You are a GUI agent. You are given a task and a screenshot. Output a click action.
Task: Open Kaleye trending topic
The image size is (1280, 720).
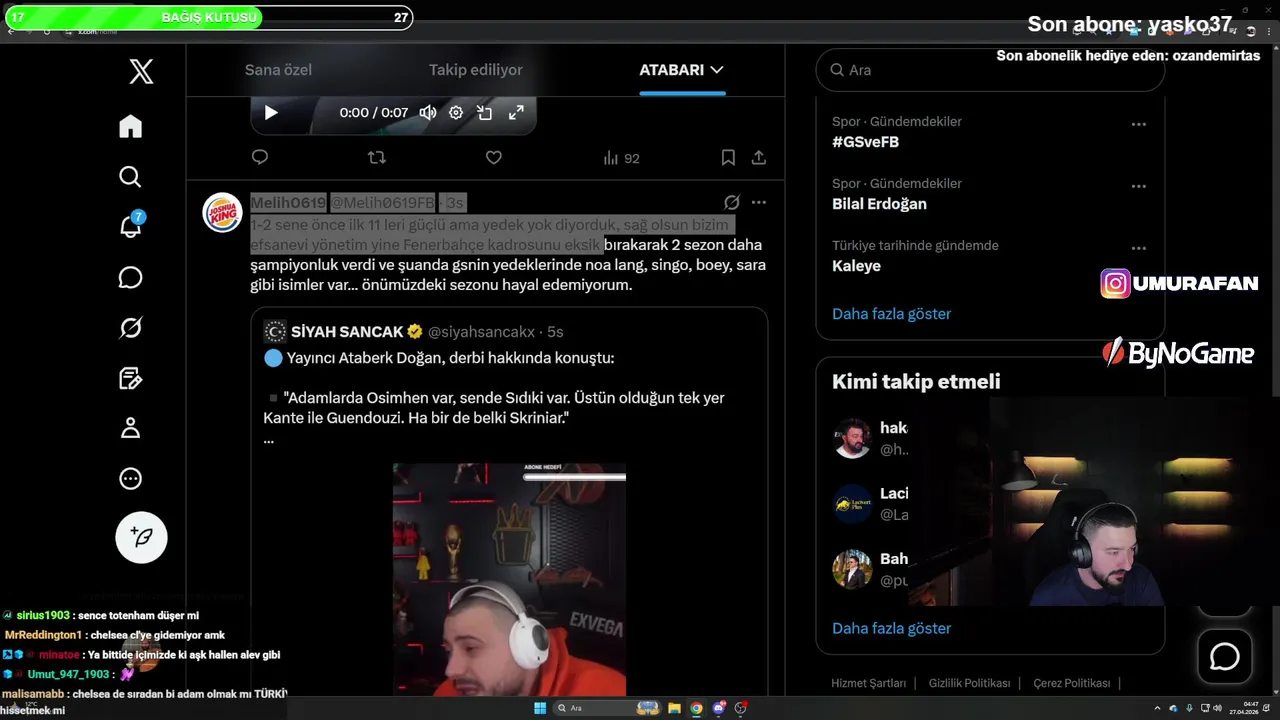[856, 266]
